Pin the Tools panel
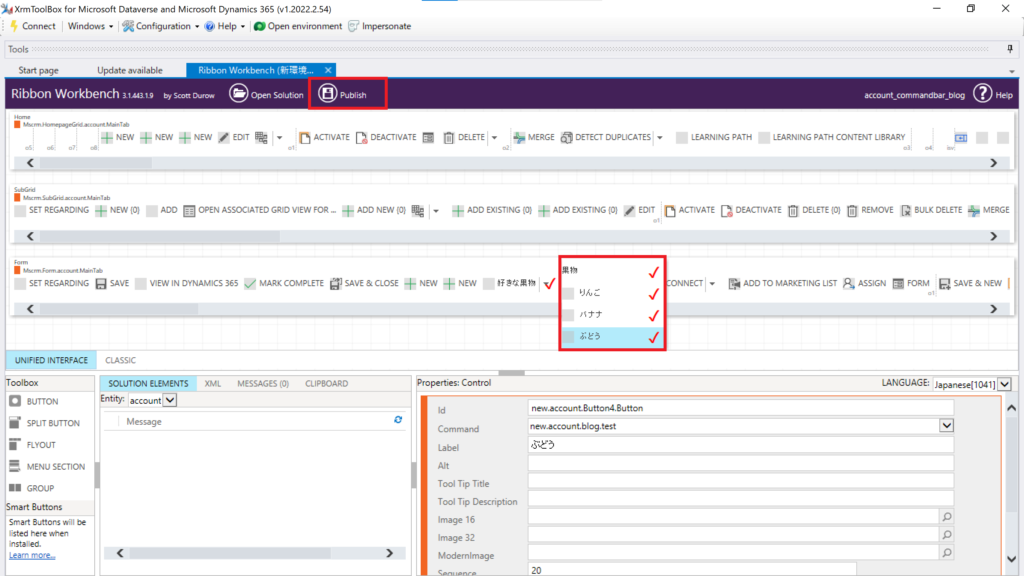The width and height of the screenshot is (1024, 576). pyautogui.click(x=1010, y=49)
